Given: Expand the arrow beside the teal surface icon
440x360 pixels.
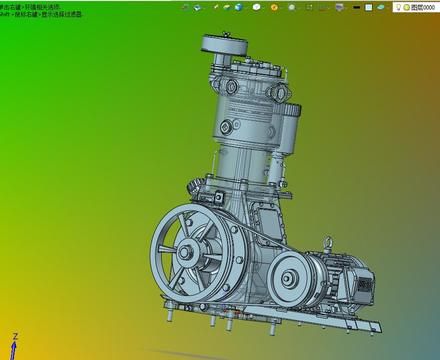Looking at the screenshot, I should click(x=387, y=8).
